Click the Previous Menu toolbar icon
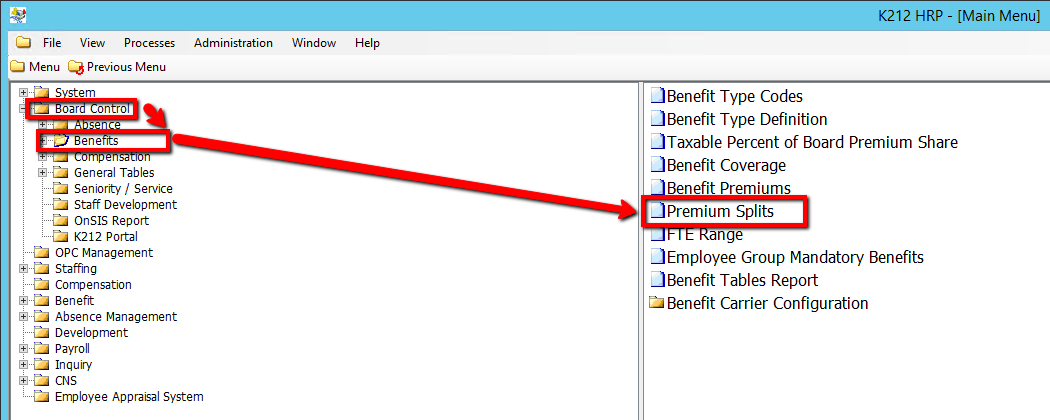 (76, 67)
